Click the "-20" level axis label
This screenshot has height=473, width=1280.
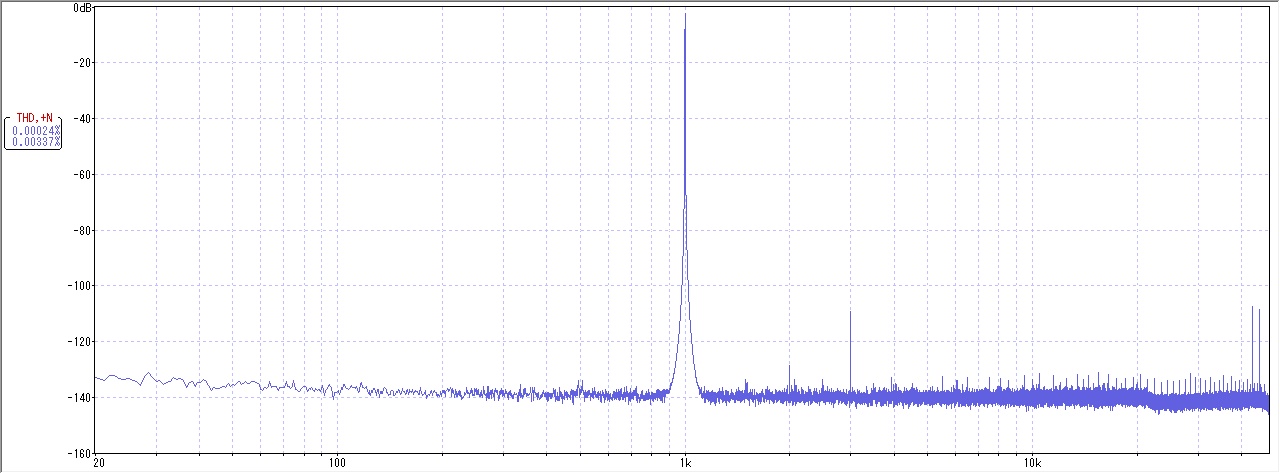coord(83,63)
